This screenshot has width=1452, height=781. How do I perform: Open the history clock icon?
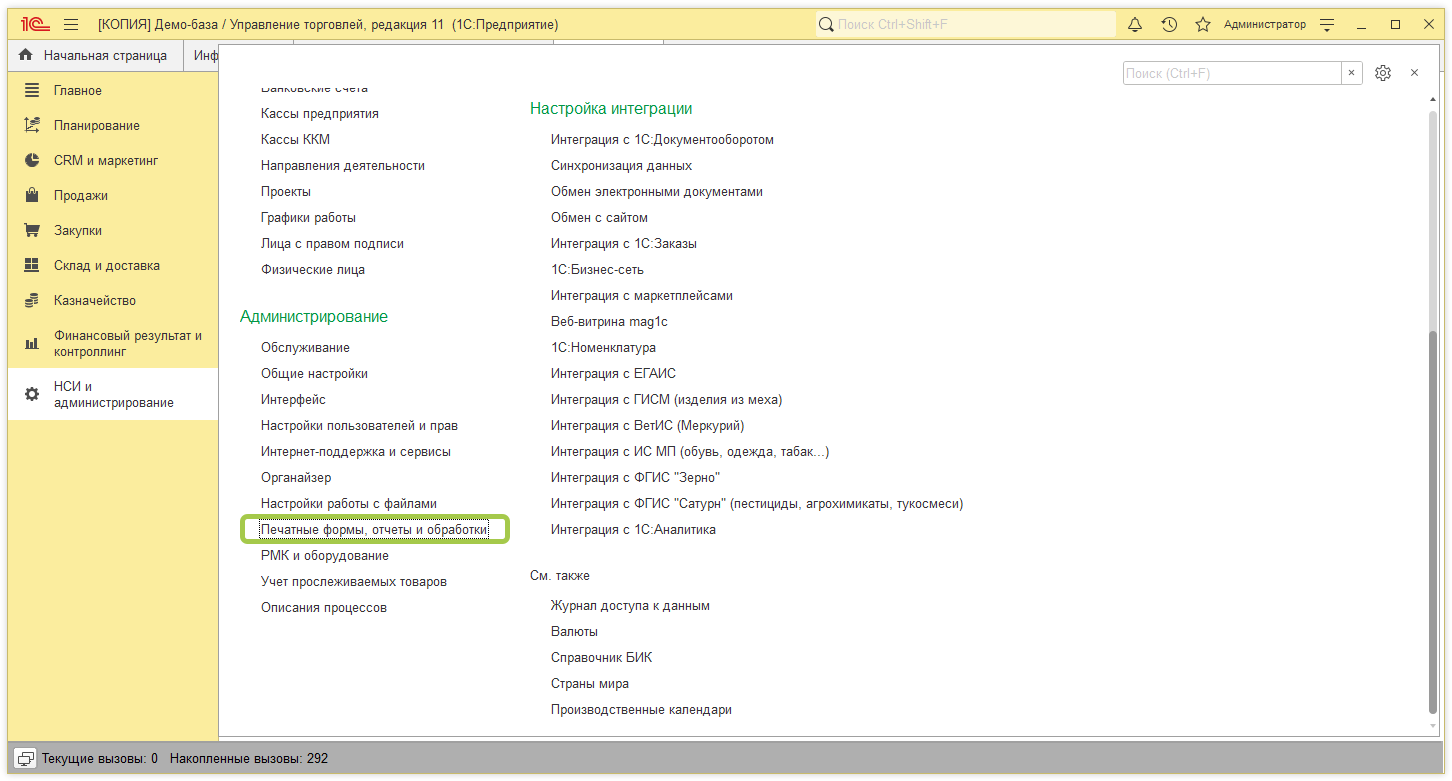tap(1169, 24)
